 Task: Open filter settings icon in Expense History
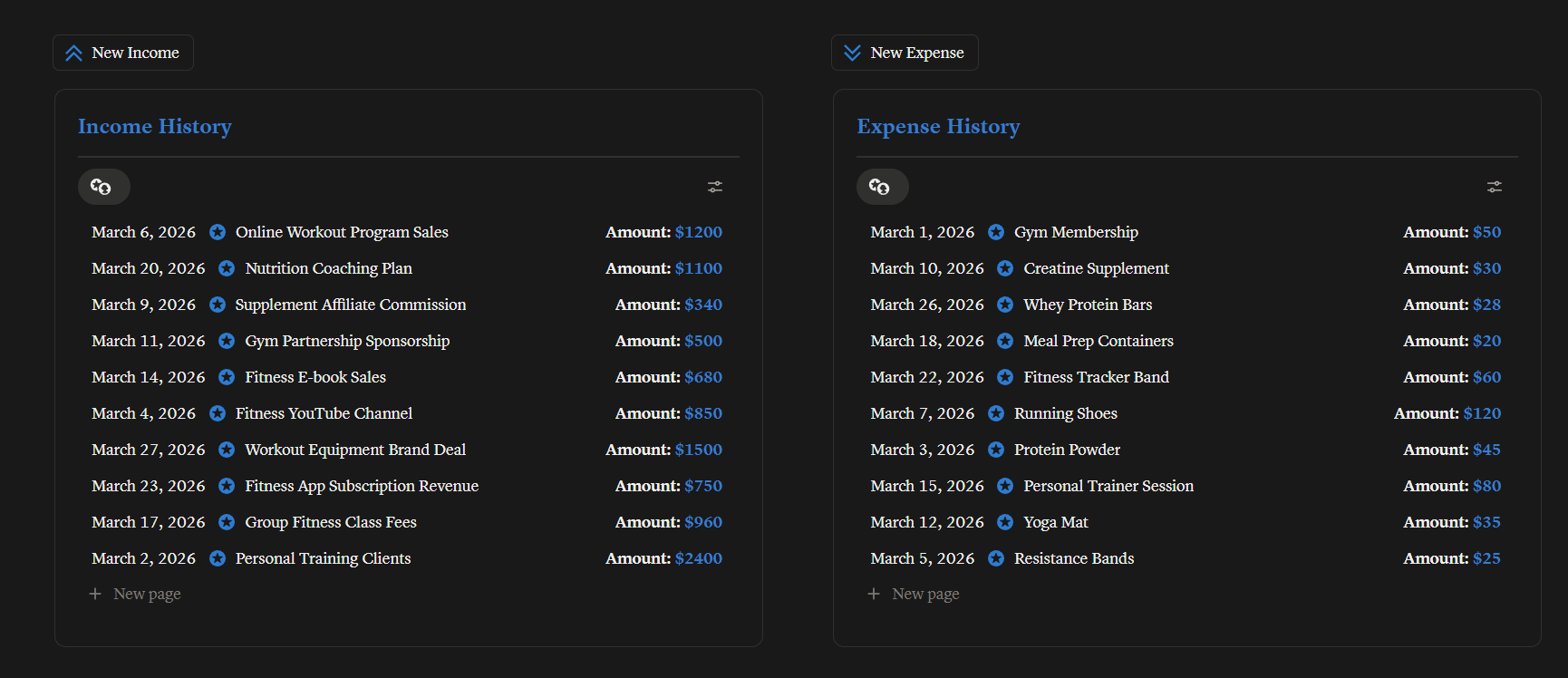click(x=1495, y=187)
